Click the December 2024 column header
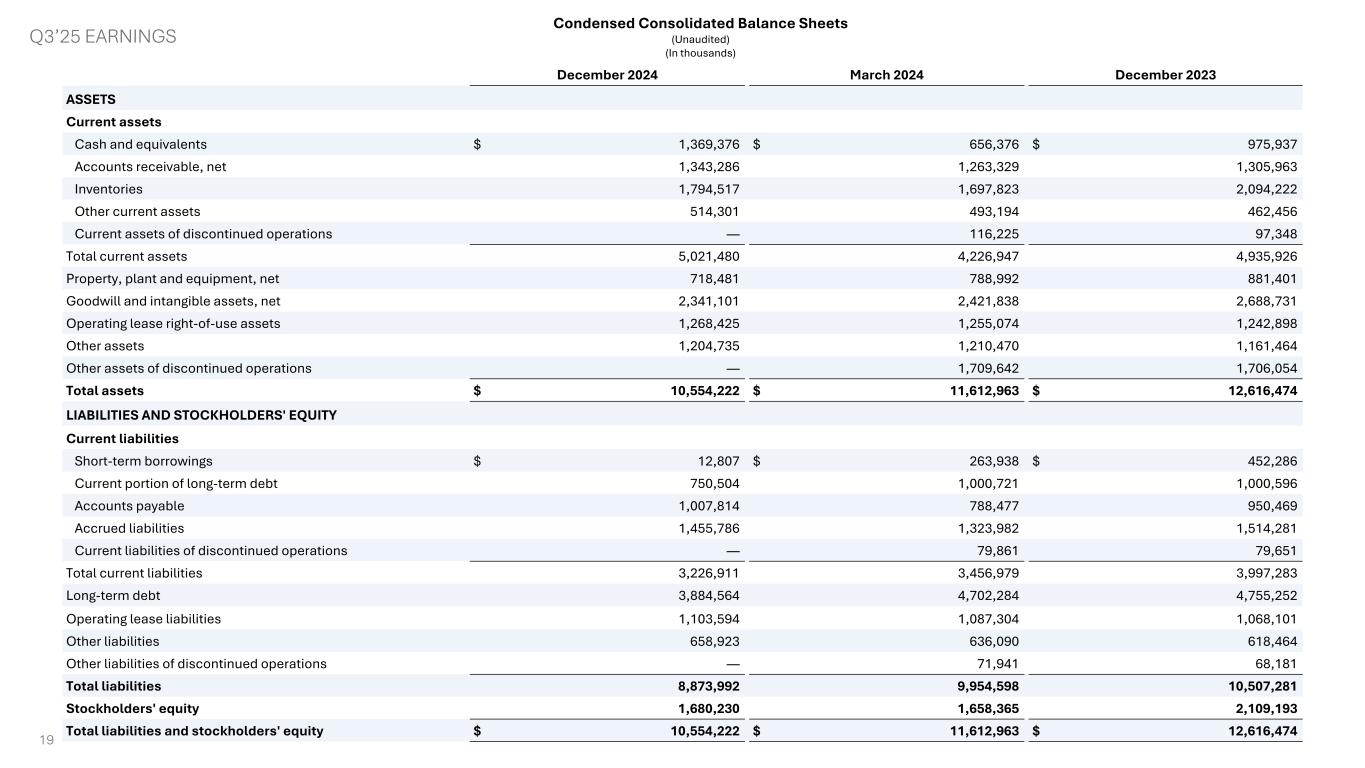The height and width of the screenshot is (768, 1365). click(607, 75)
